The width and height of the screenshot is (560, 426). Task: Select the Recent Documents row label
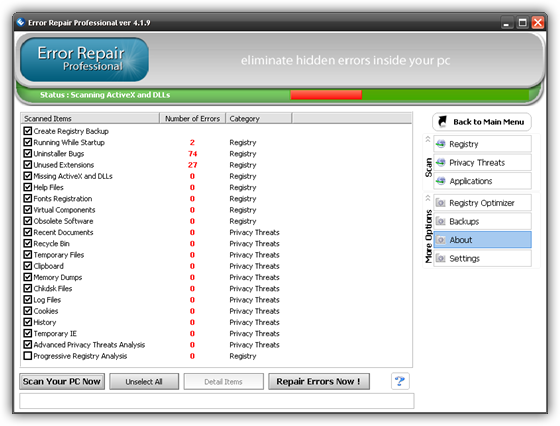(63, 232)
